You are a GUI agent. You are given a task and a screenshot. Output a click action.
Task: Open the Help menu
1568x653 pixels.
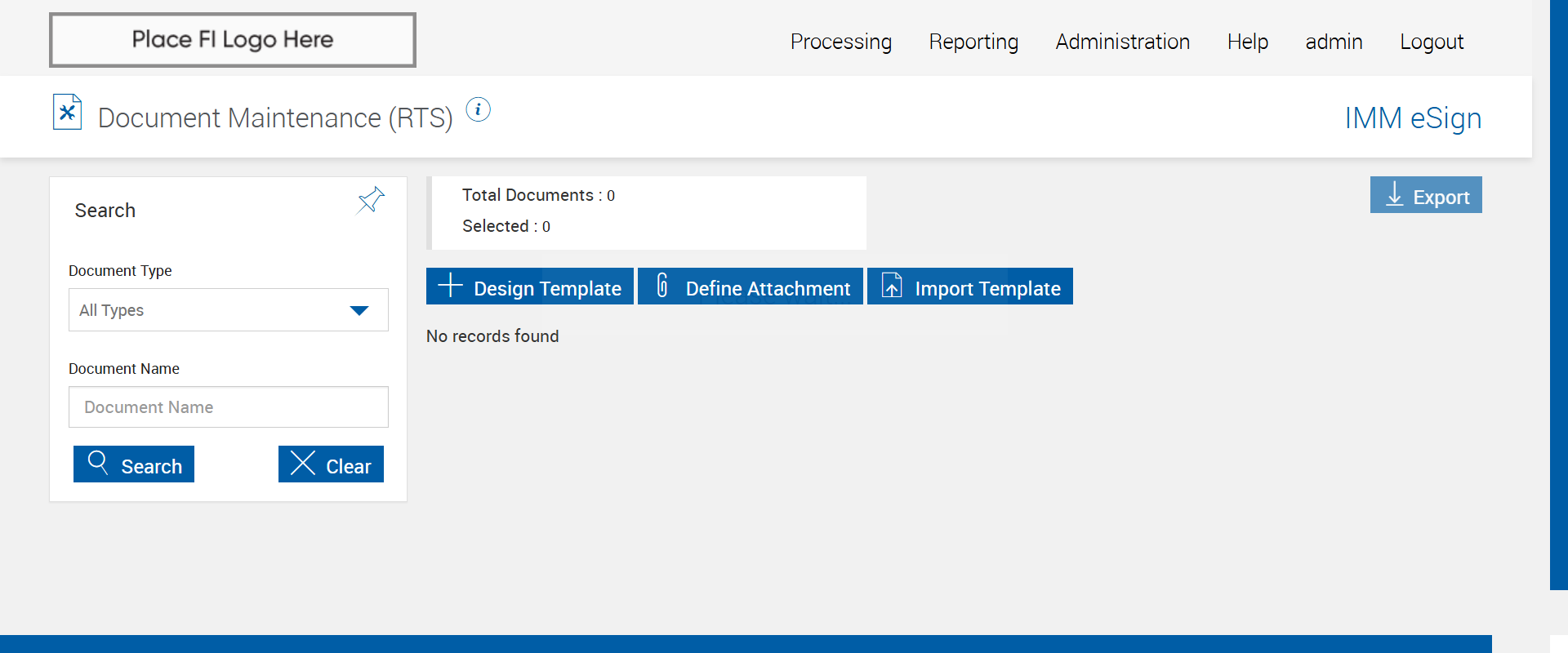click(x=1247, y=42)
